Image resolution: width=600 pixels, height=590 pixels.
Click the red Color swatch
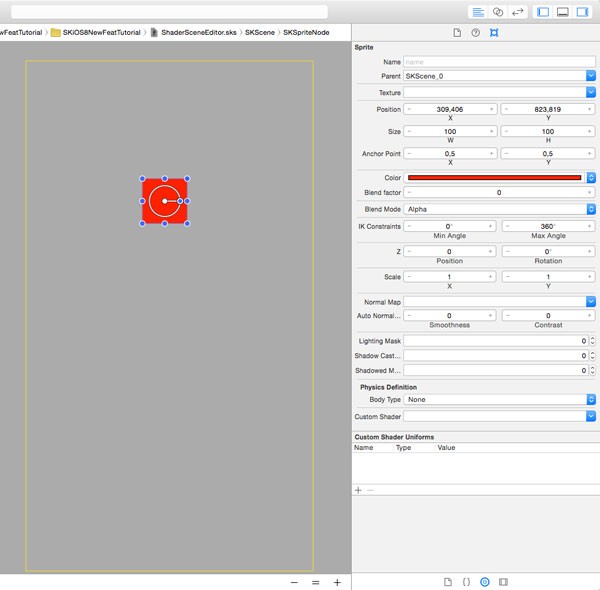tap(494, 178)
